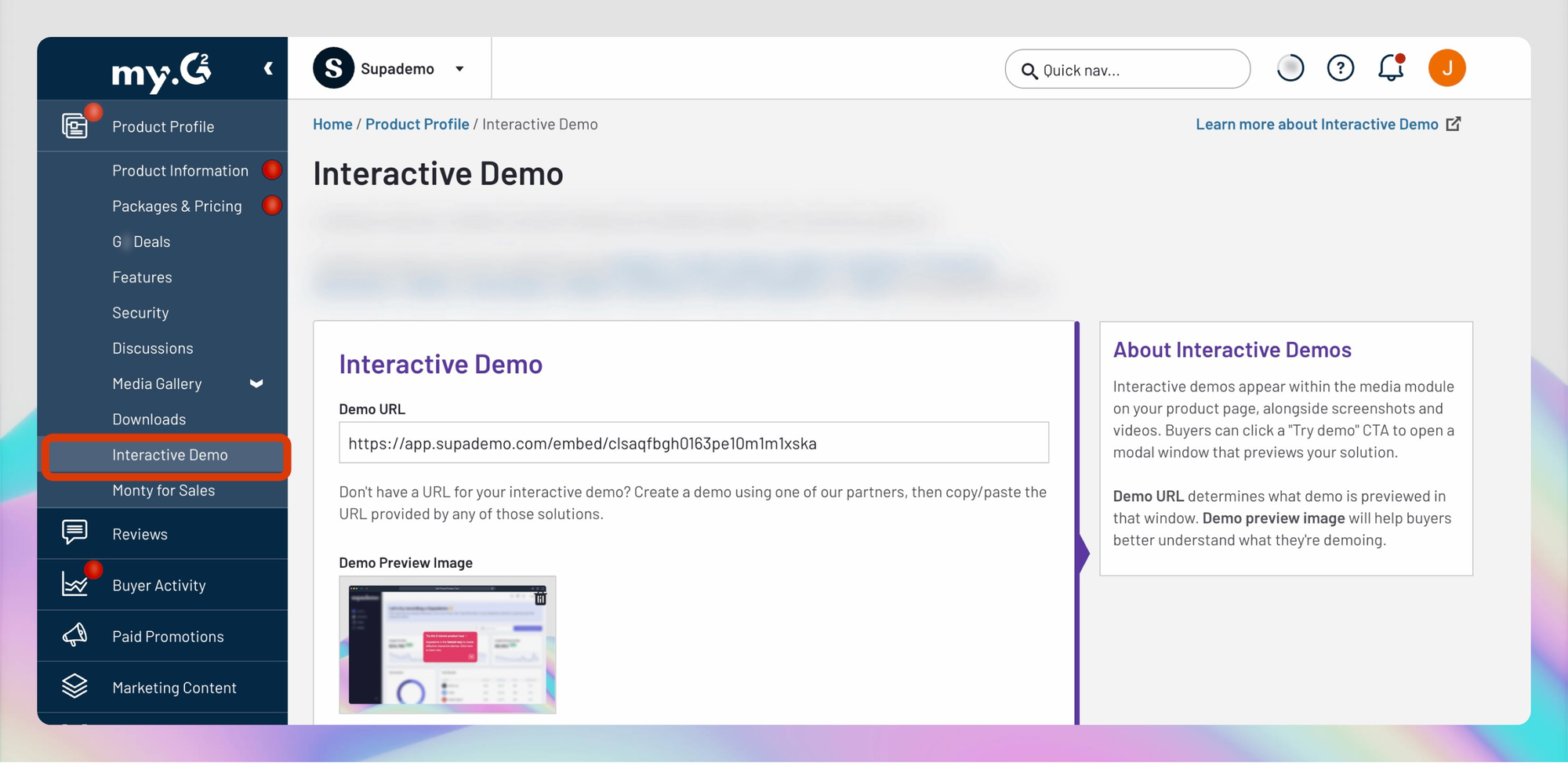The image size is (1568, 763).
Task: Open Media Gallery item
Action: [157, 383]
